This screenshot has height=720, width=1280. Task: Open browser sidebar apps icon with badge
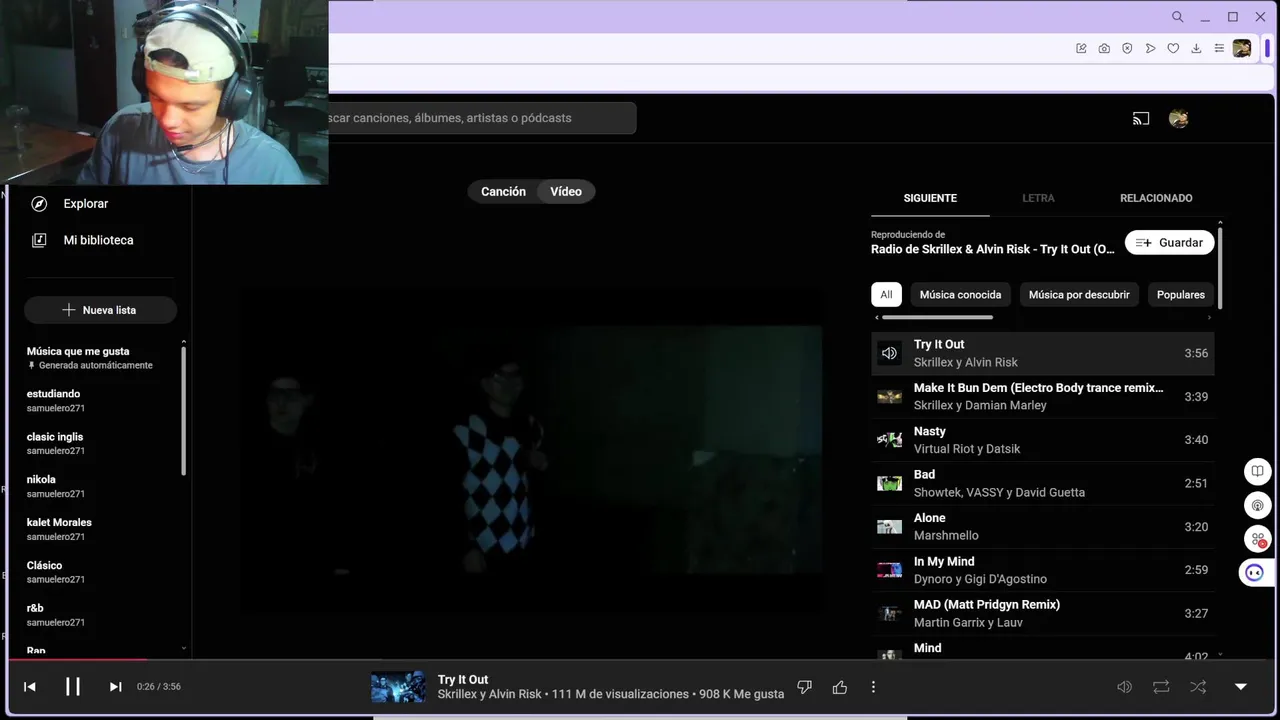1257,539
